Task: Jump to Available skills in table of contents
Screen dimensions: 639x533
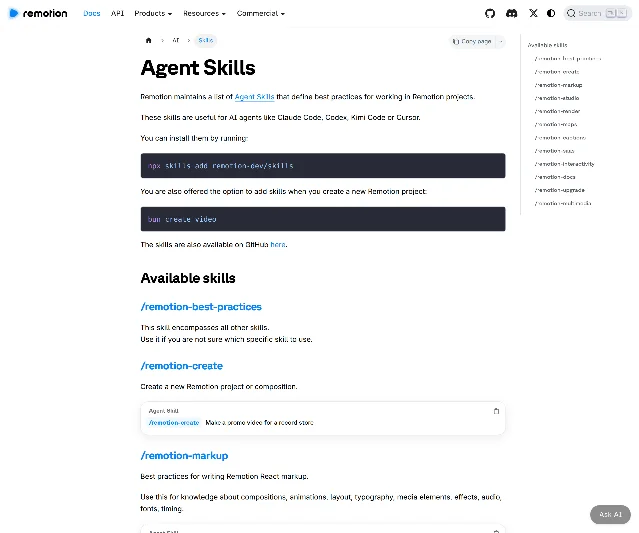Action: (547, 45)
